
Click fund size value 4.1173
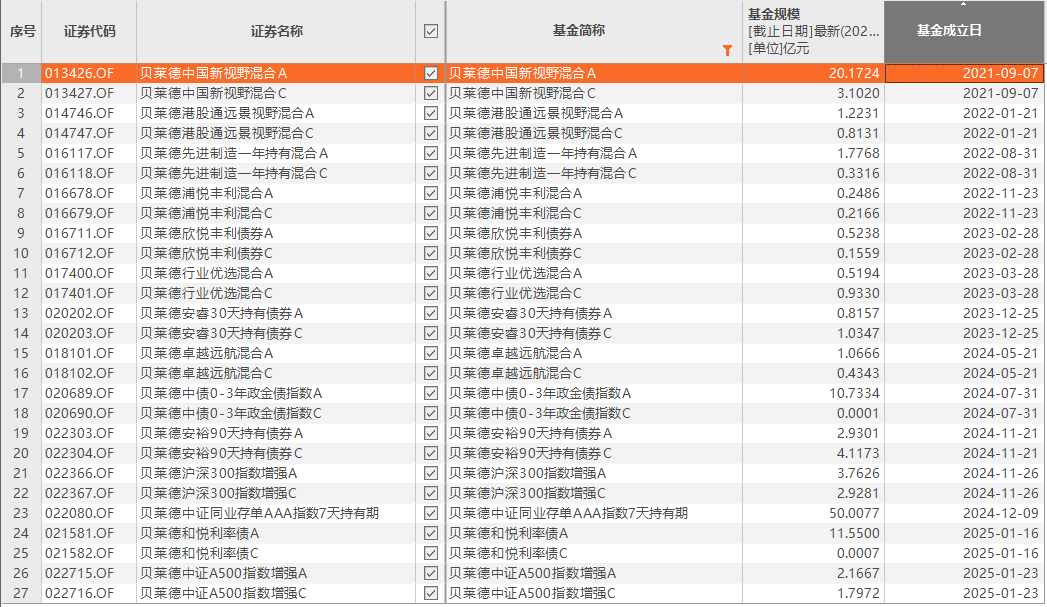(x=858, y=453)
